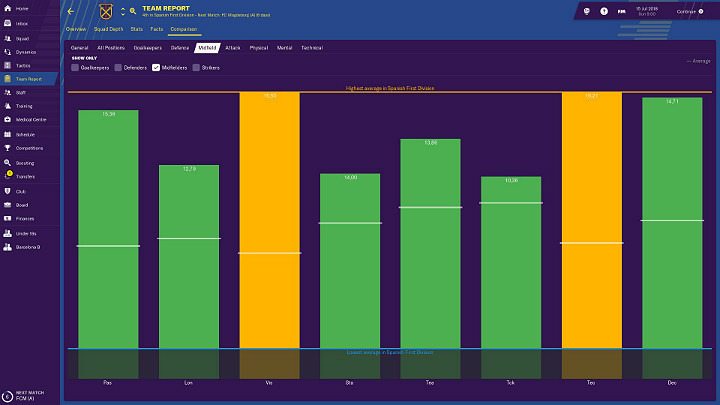Open Inbox from the sidebar
Image resolution: width=720 pixels, height=405 pixels.
coord(22,22)
